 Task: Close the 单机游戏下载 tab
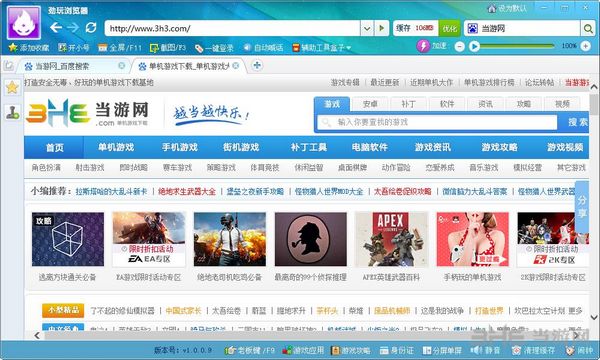click(x=236, y=66)
